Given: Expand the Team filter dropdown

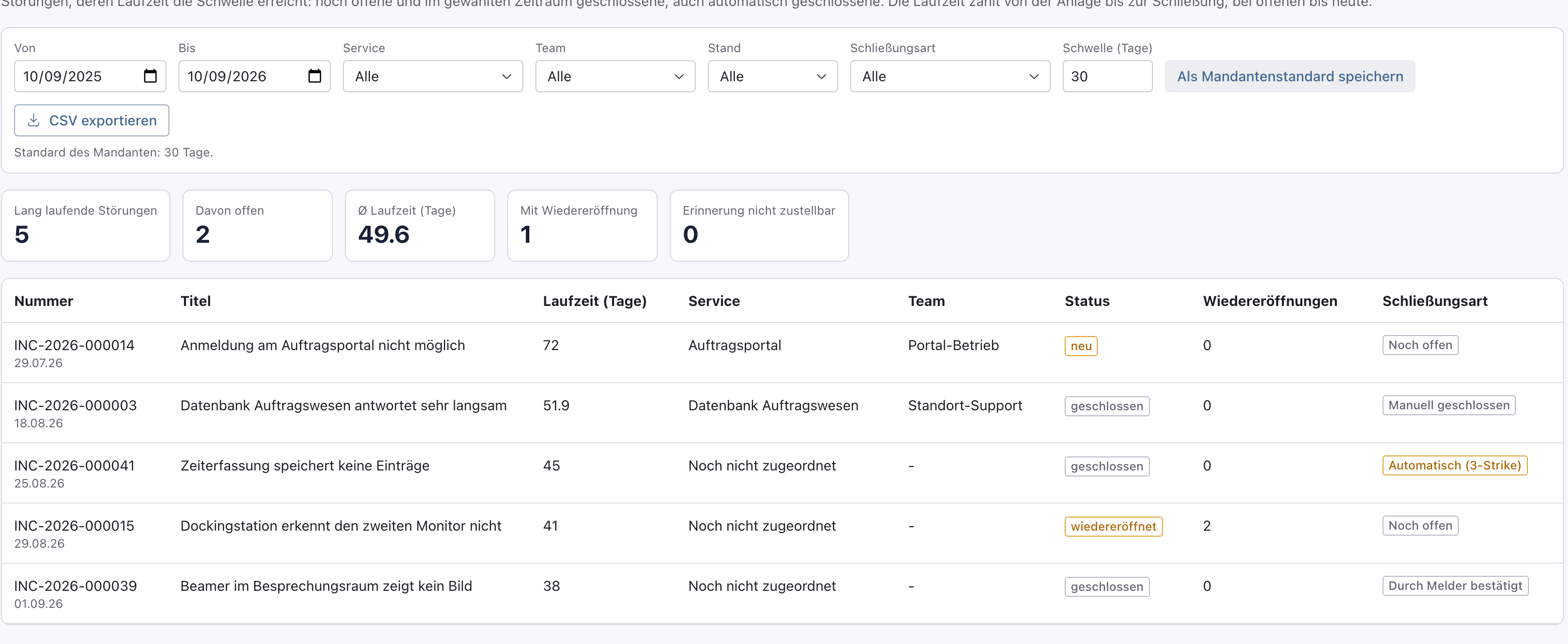Looking at the screenshot, I should coord(615,76).
